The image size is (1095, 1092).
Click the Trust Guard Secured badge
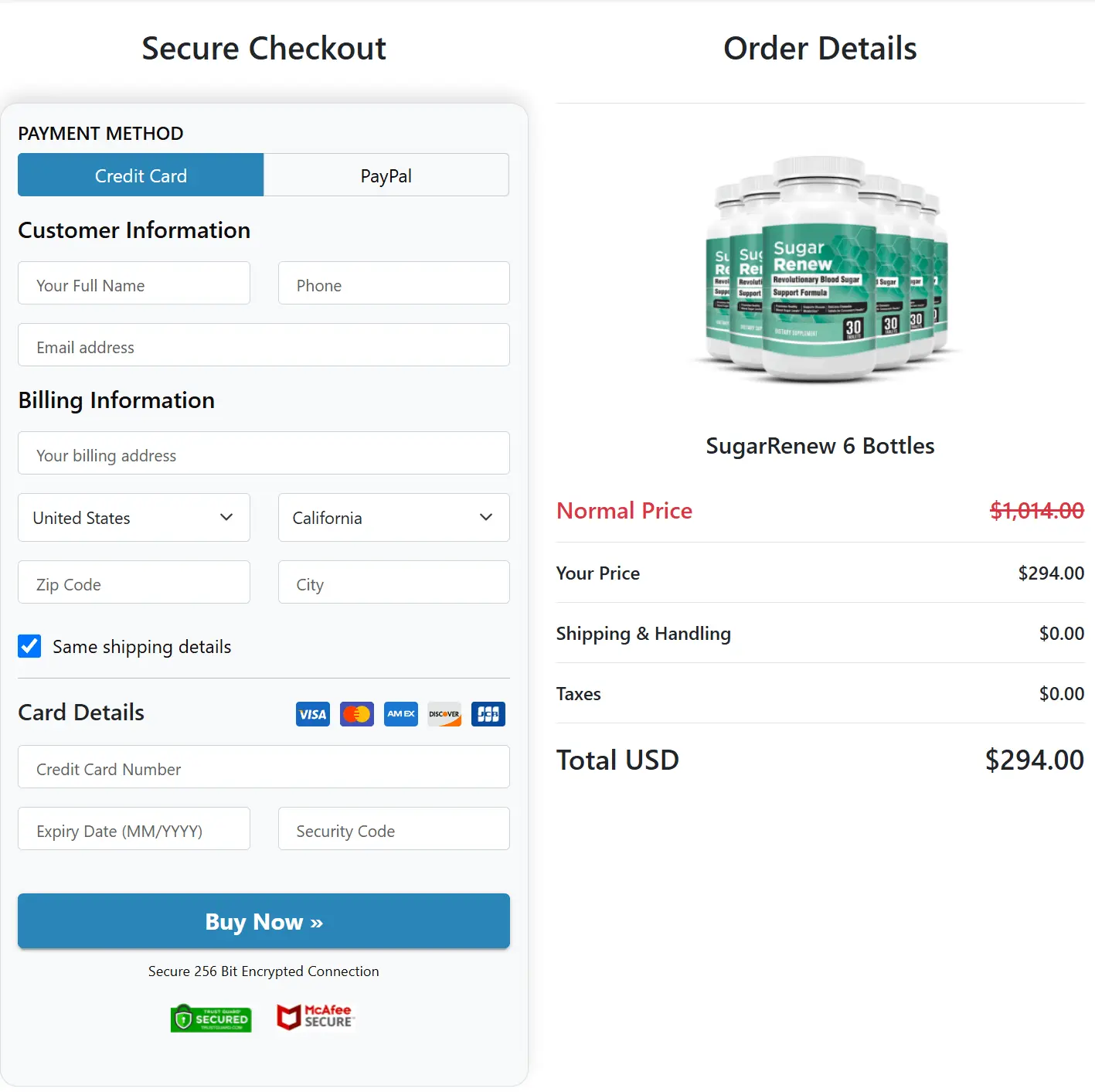click(210, 1018)
